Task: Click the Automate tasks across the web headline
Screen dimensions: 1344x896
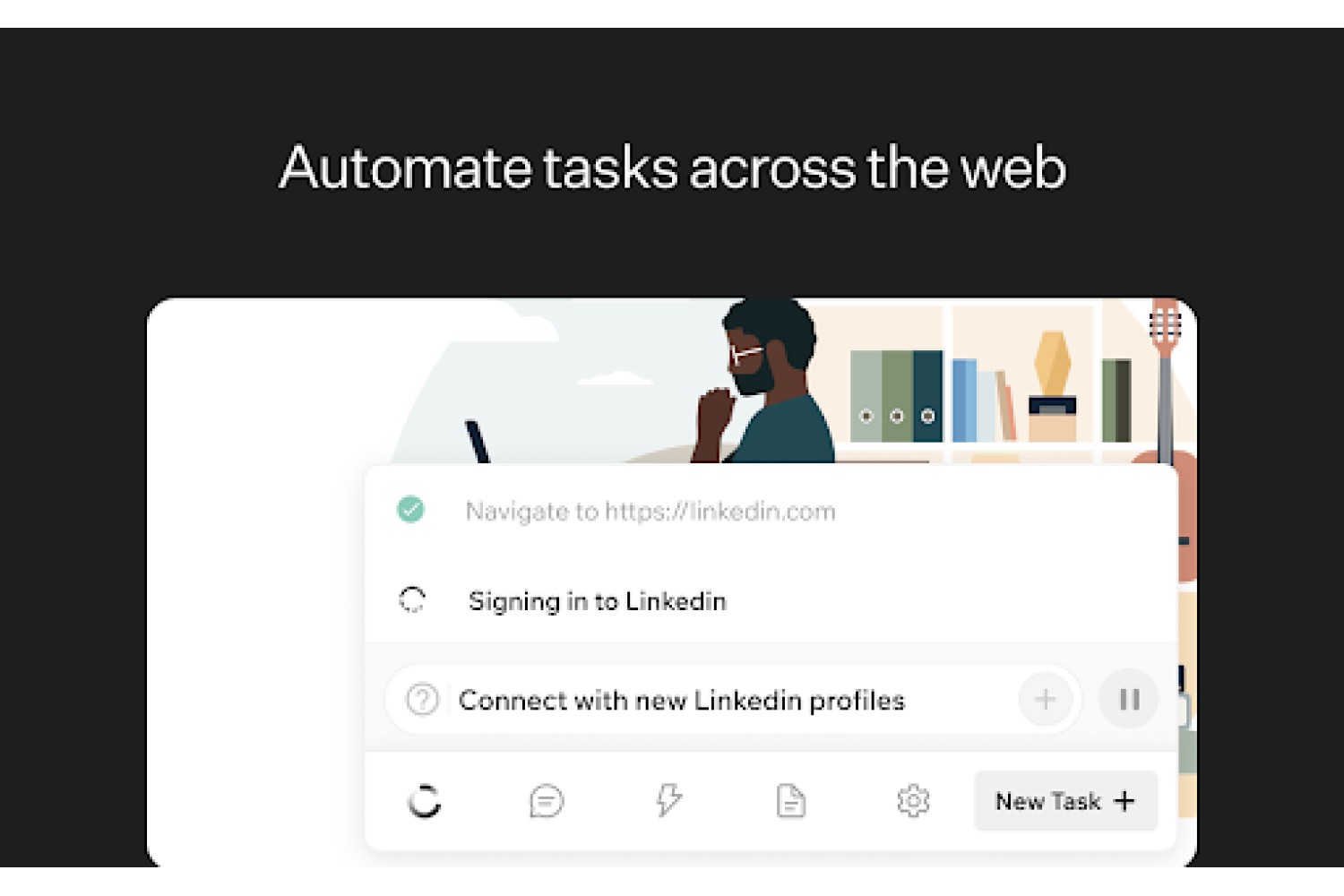Action: click(672, 168)
